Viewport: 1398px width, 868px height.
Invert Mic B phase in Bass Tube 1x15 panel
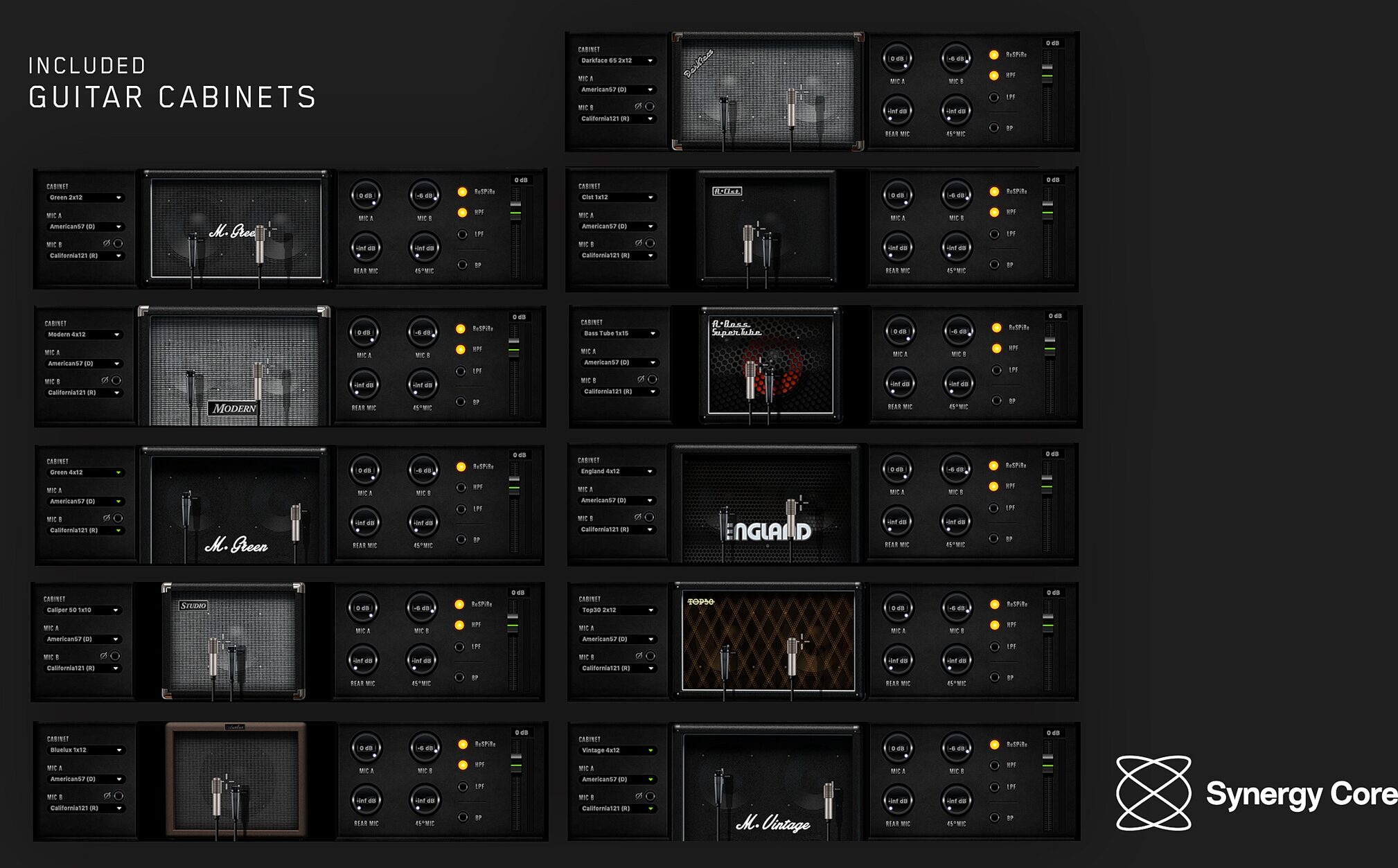pos(653,380)
